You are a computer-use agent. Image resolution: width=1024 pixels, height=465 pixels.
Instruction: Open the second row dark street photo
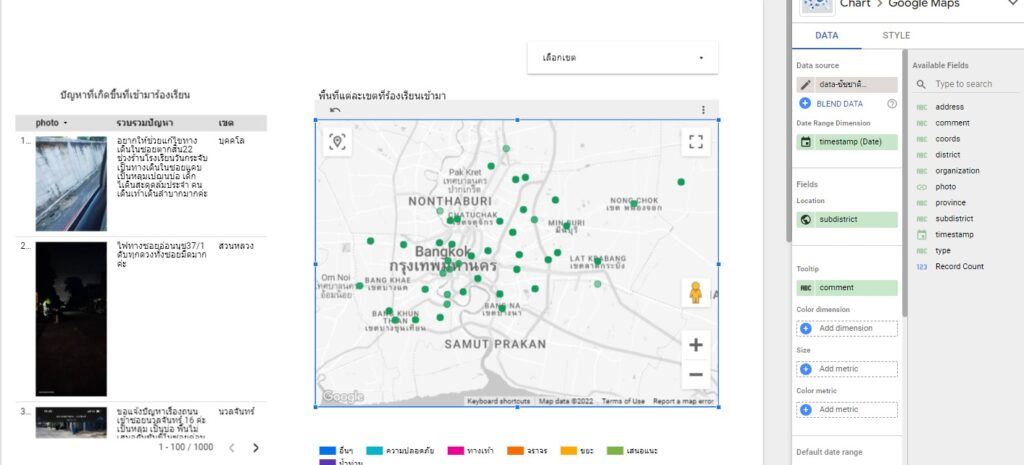[71, 319]
